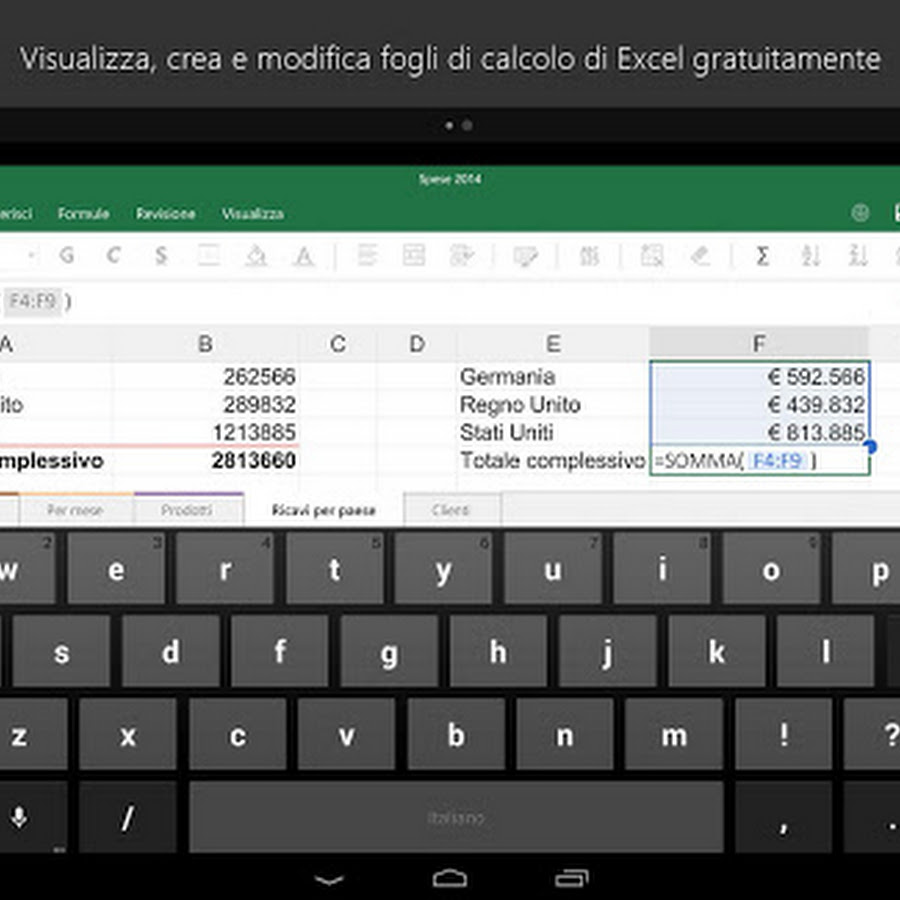Sort ascending with the A-Z icon
The height and width of the screenshot is (900, 900).
click(810, 255)
